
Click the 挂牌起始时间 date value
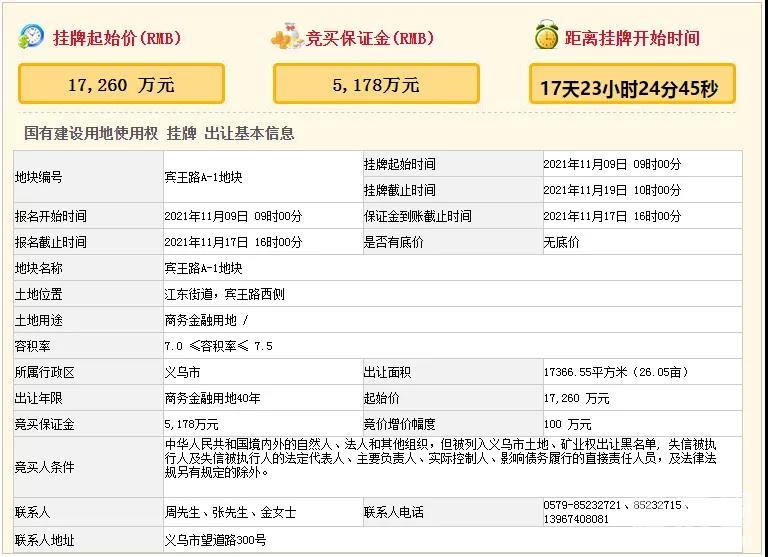point(611,164)
